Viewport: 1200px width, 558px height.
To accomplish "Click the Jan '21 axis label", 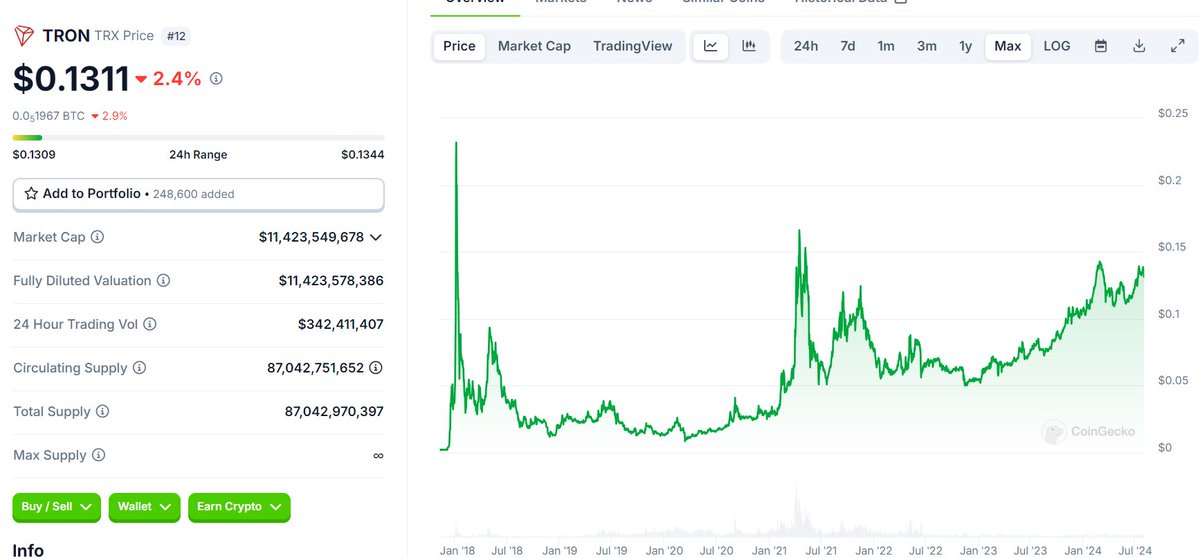I will 769,551.
